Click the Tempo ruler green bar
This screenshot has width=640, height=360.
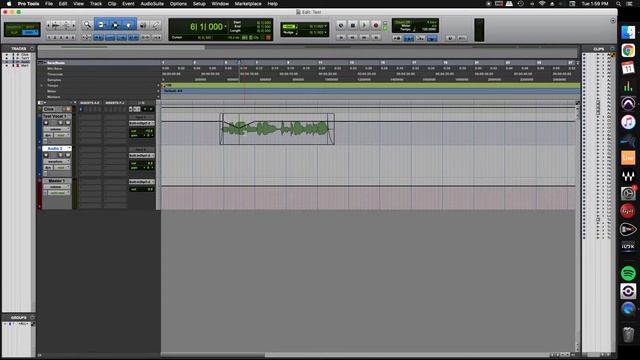pyautogui.click(x=371, y=85)
